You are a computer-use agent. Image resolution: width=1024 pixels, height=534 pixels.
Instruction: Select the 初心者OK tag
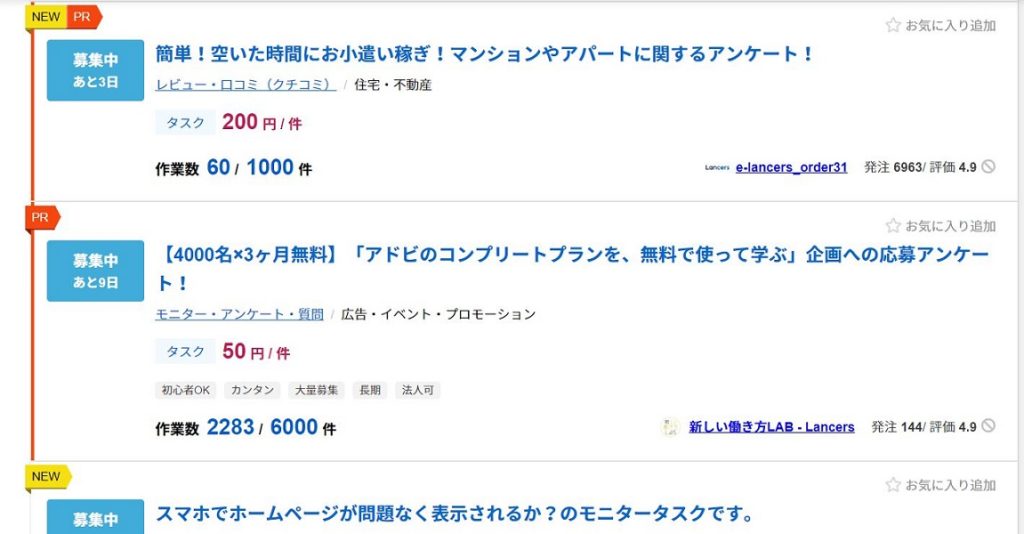coord(186,390)
